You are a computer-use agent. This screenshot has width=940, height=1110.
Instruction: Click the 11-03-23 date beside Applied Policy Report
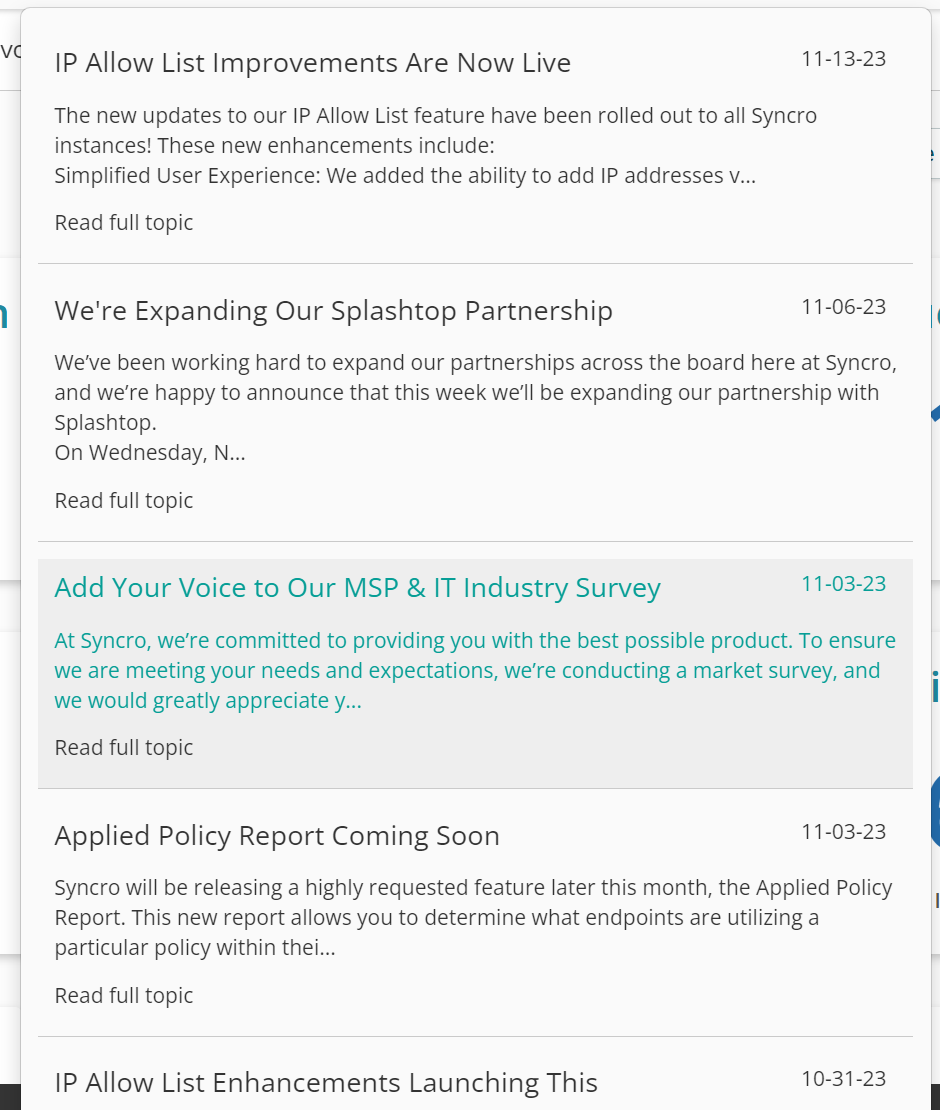(843, 832)
